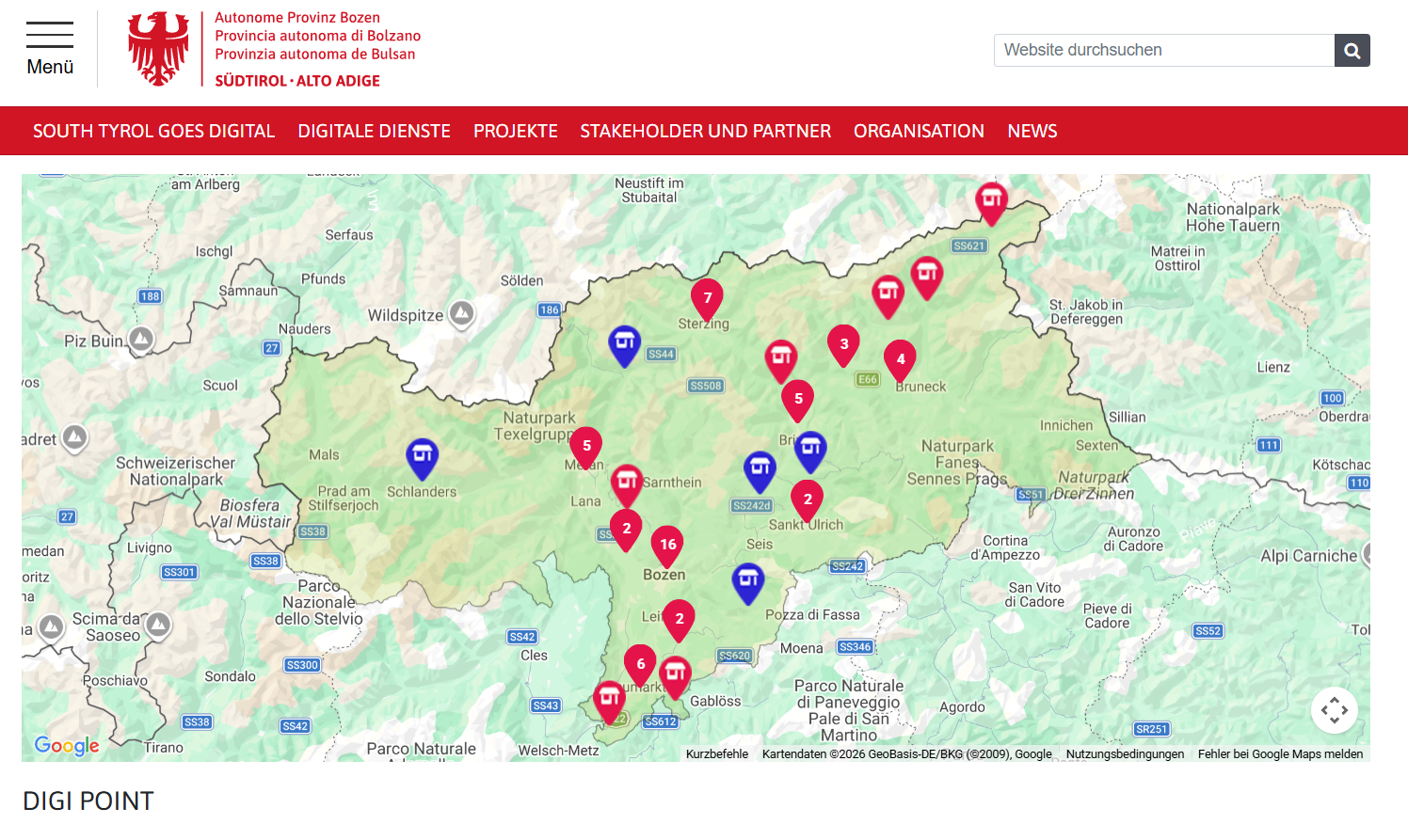The height and width of the screenshot is (840, 1408).
Task: Click the red cluster marker labeled 4 near Bruneck
Action: 901,362
